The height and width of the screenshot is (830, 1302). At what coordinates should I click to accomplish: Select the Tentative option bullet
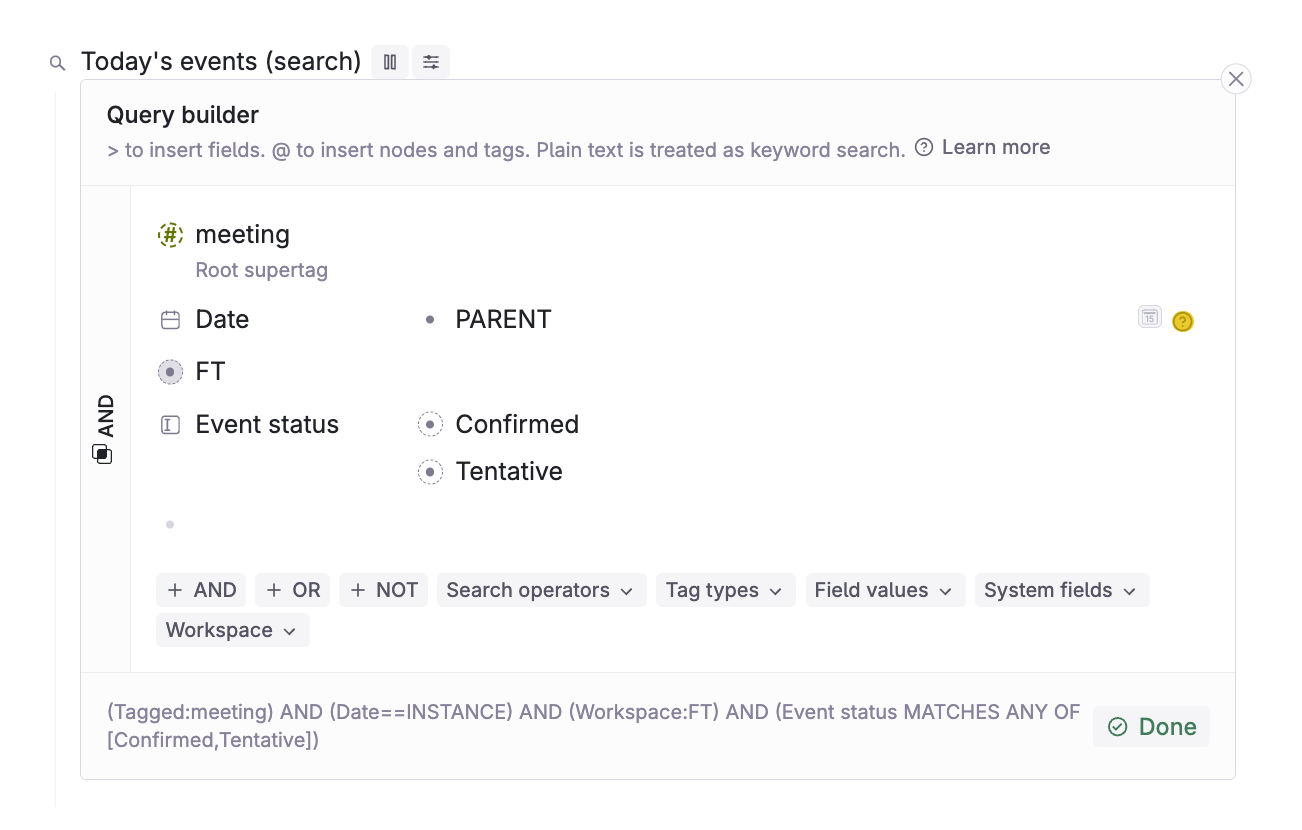point(430,472)
